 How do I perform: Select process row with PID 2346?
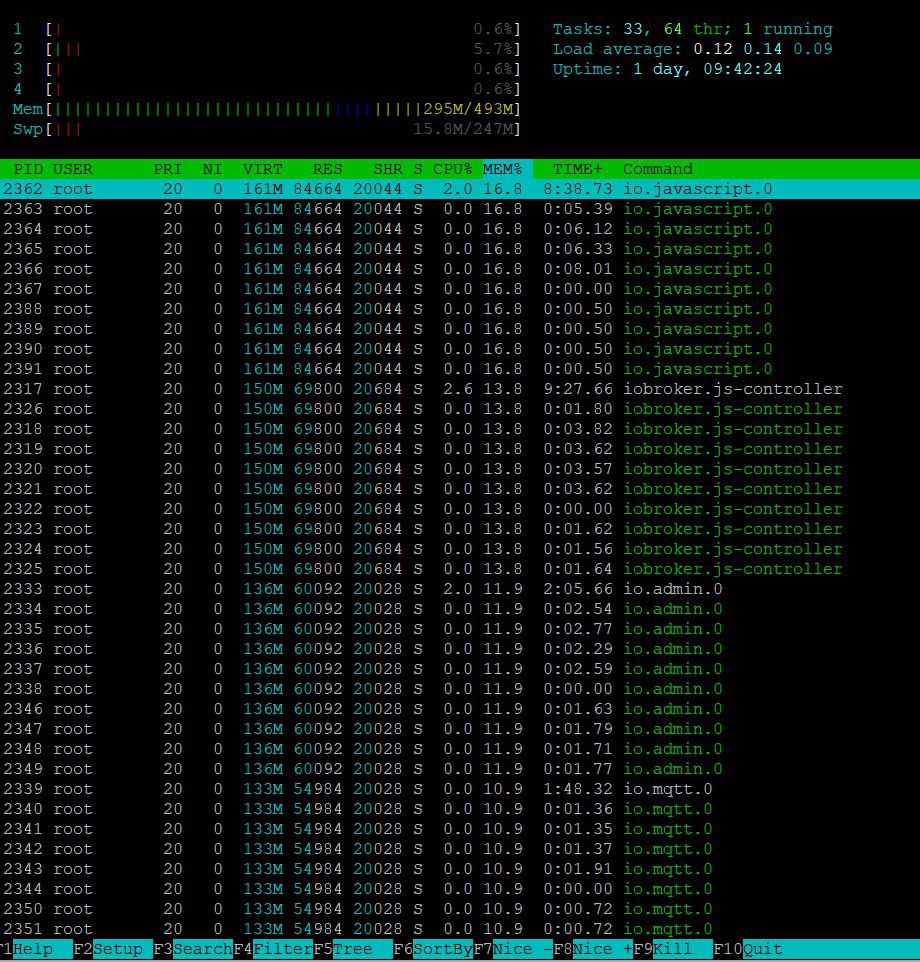click(x=460, y=709)
